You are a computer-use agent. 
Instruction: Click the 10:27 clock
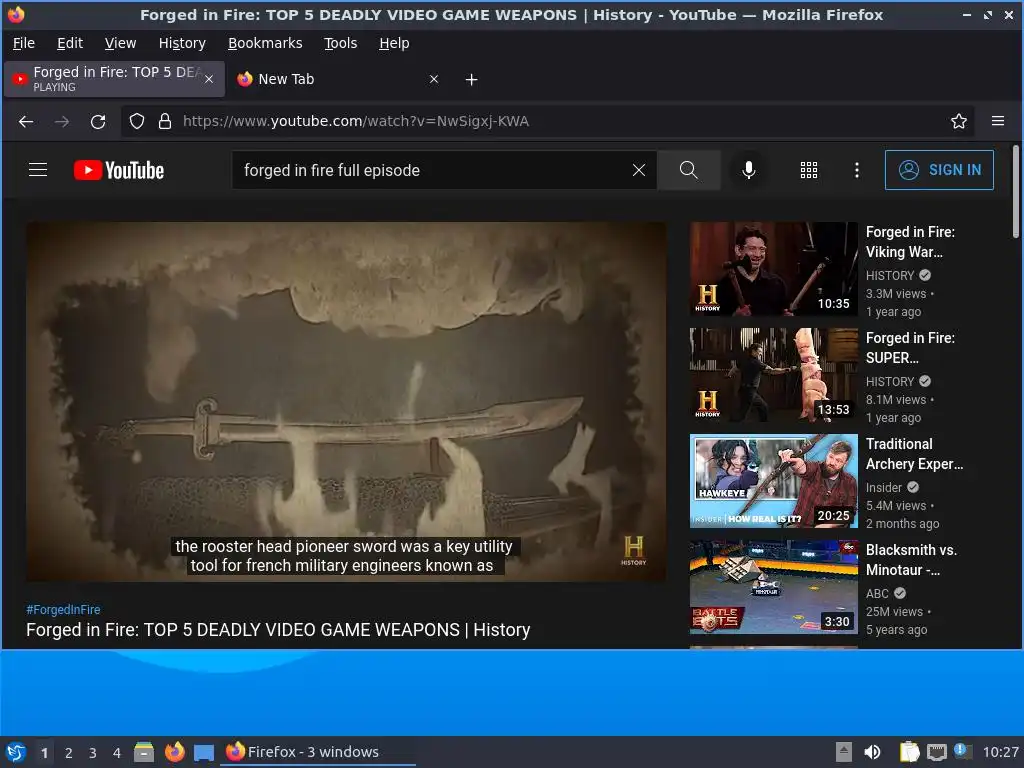[1000, 752]
